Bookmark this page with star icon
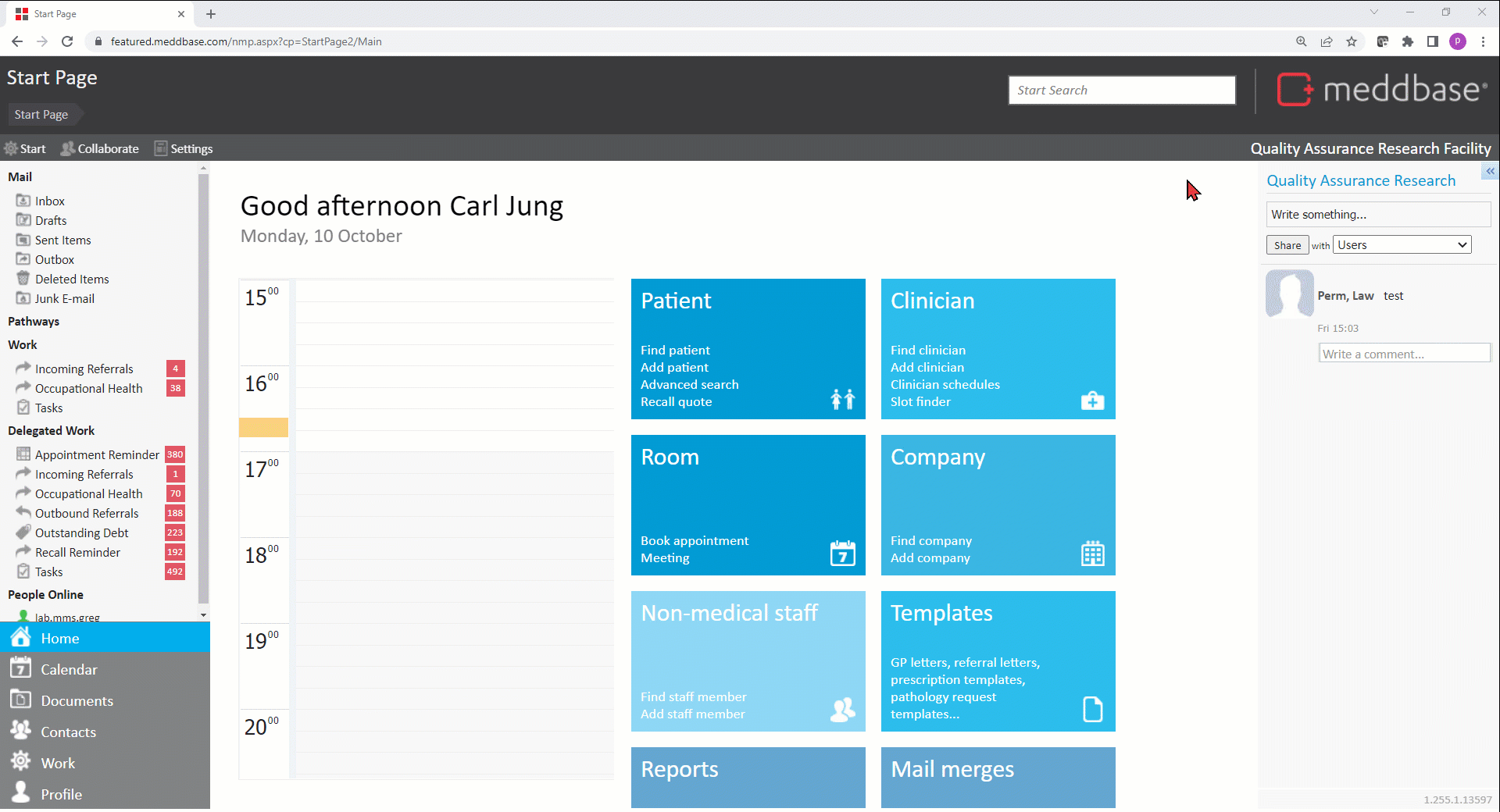This screenshot has height=812, width=1500. [x=1352, y=41]
